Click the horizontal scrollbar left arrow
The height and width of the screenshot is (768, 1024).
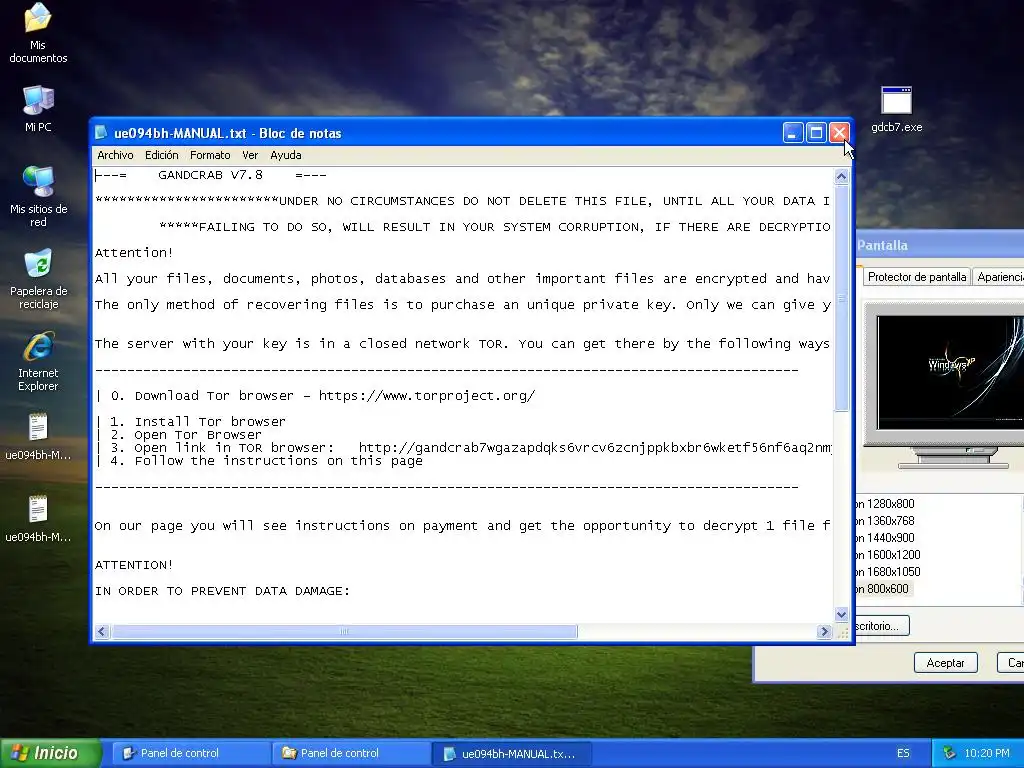tap(102, 632)
